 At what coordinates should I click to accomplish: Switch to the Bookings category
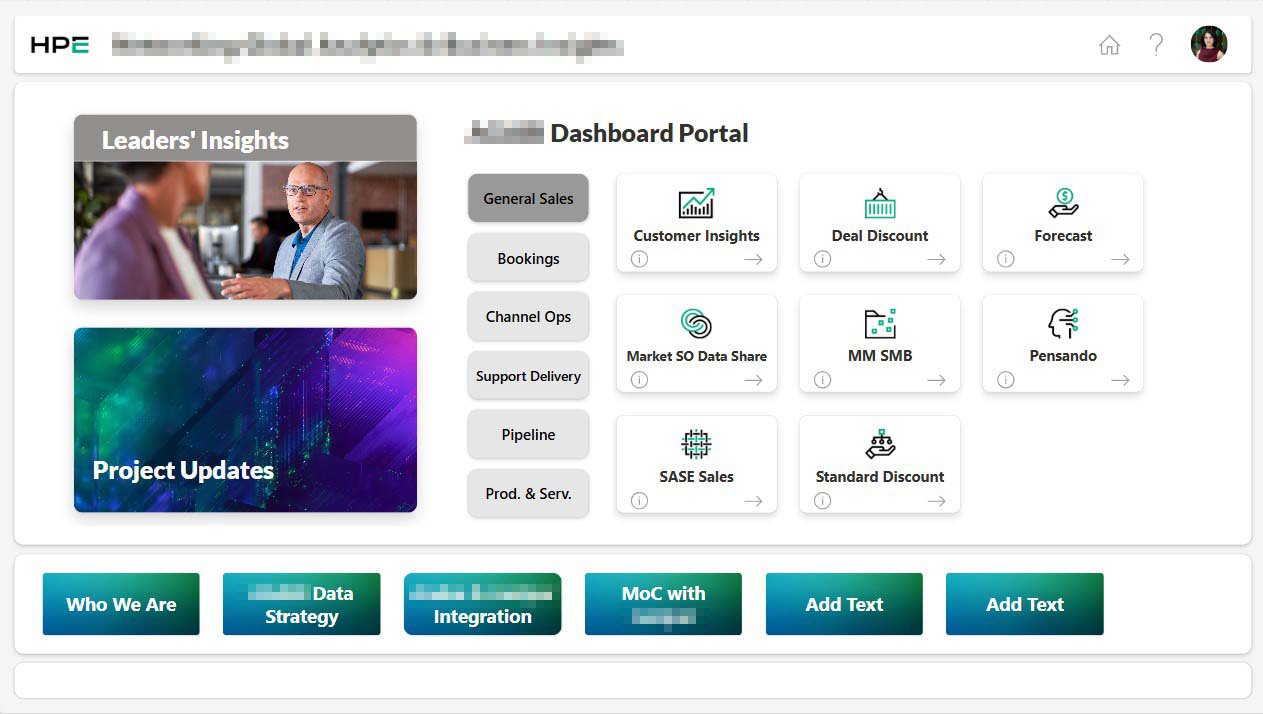click(x=528, y=258)
